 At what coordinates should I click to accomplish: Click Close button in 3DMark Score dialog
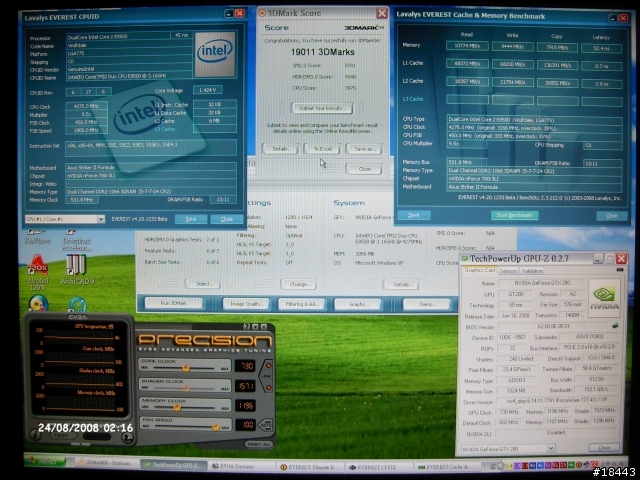point(364,169)
